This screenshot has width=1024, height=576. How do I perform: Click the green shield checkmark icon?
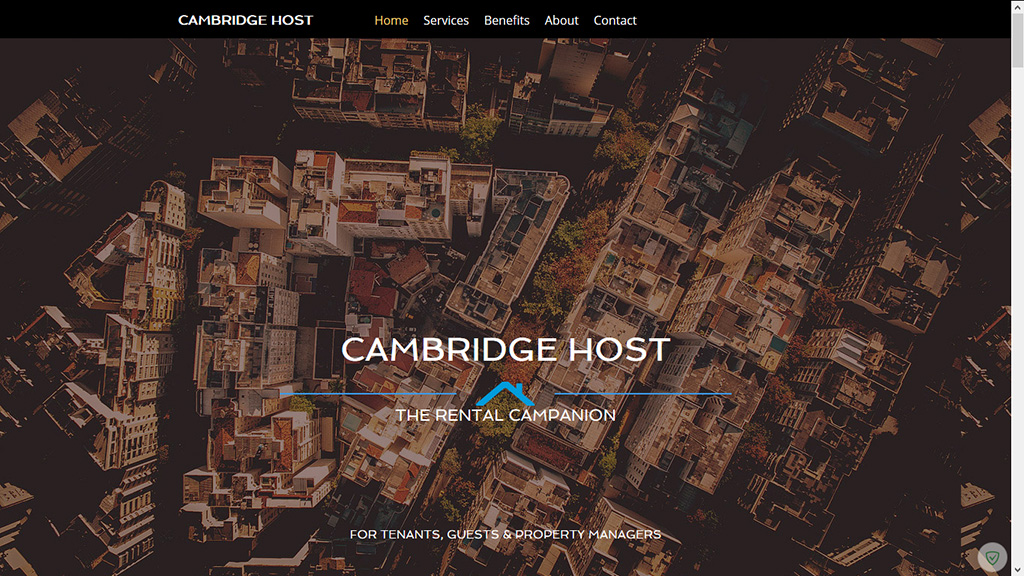click(x=992, y=558)
